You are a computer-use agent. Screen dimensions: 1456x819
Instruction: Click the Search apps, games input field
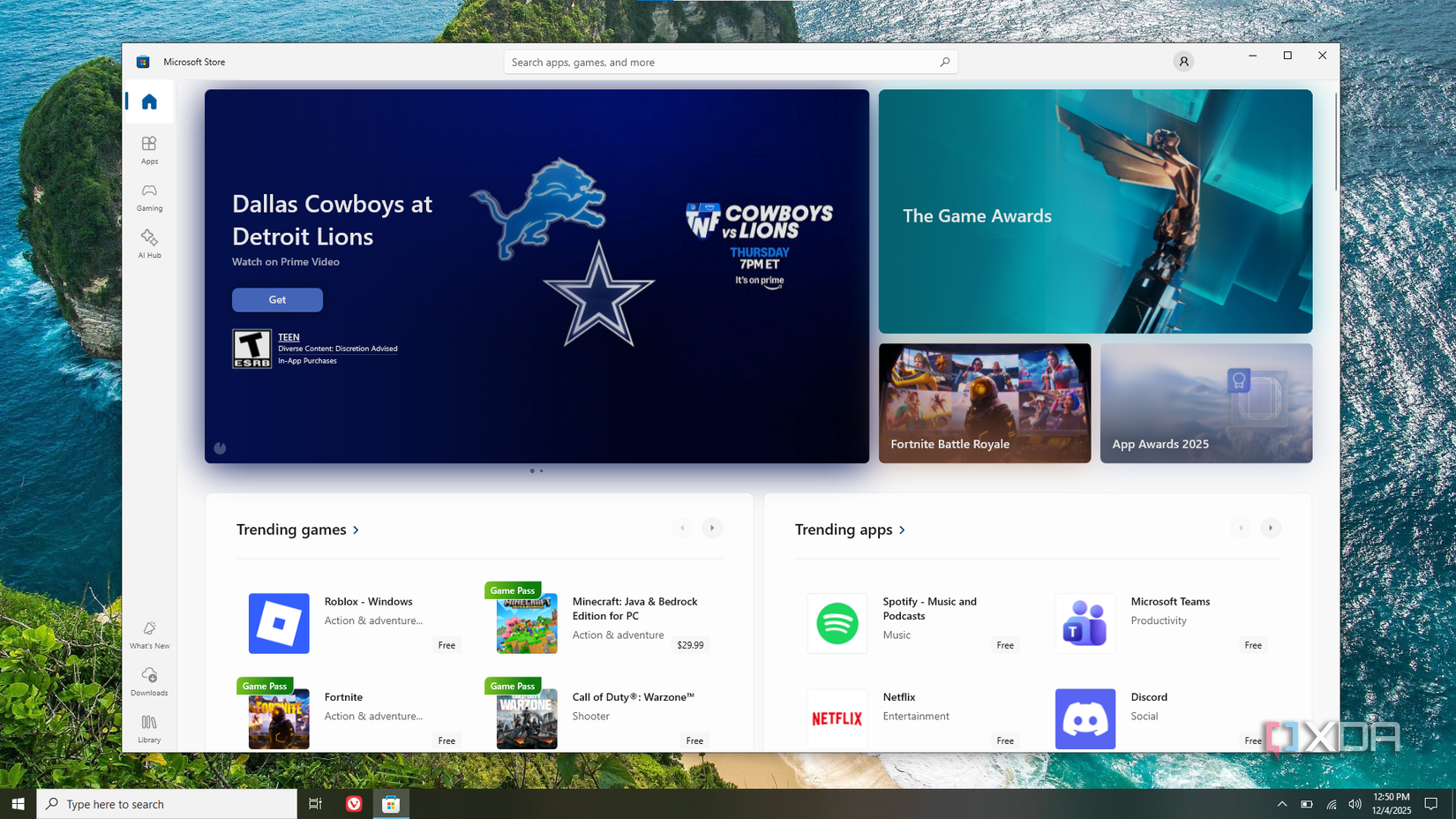tap(731, 62)
